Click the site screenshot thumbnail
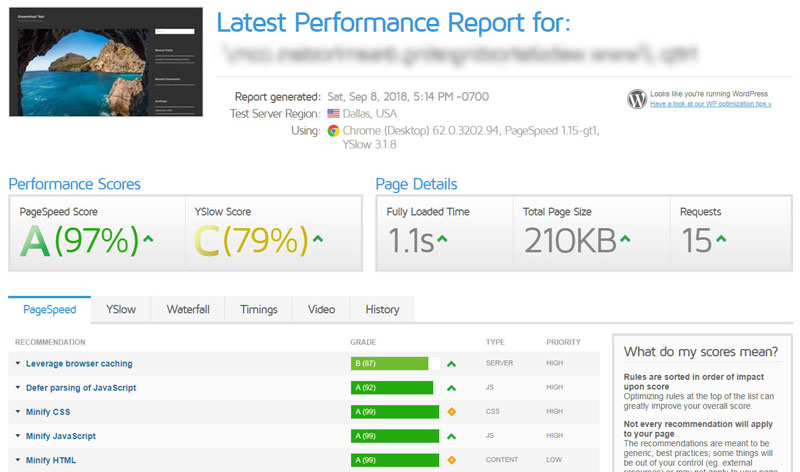The width and height of the screenshot is (800, 472). pyautogui.click(x=106, y=62)
